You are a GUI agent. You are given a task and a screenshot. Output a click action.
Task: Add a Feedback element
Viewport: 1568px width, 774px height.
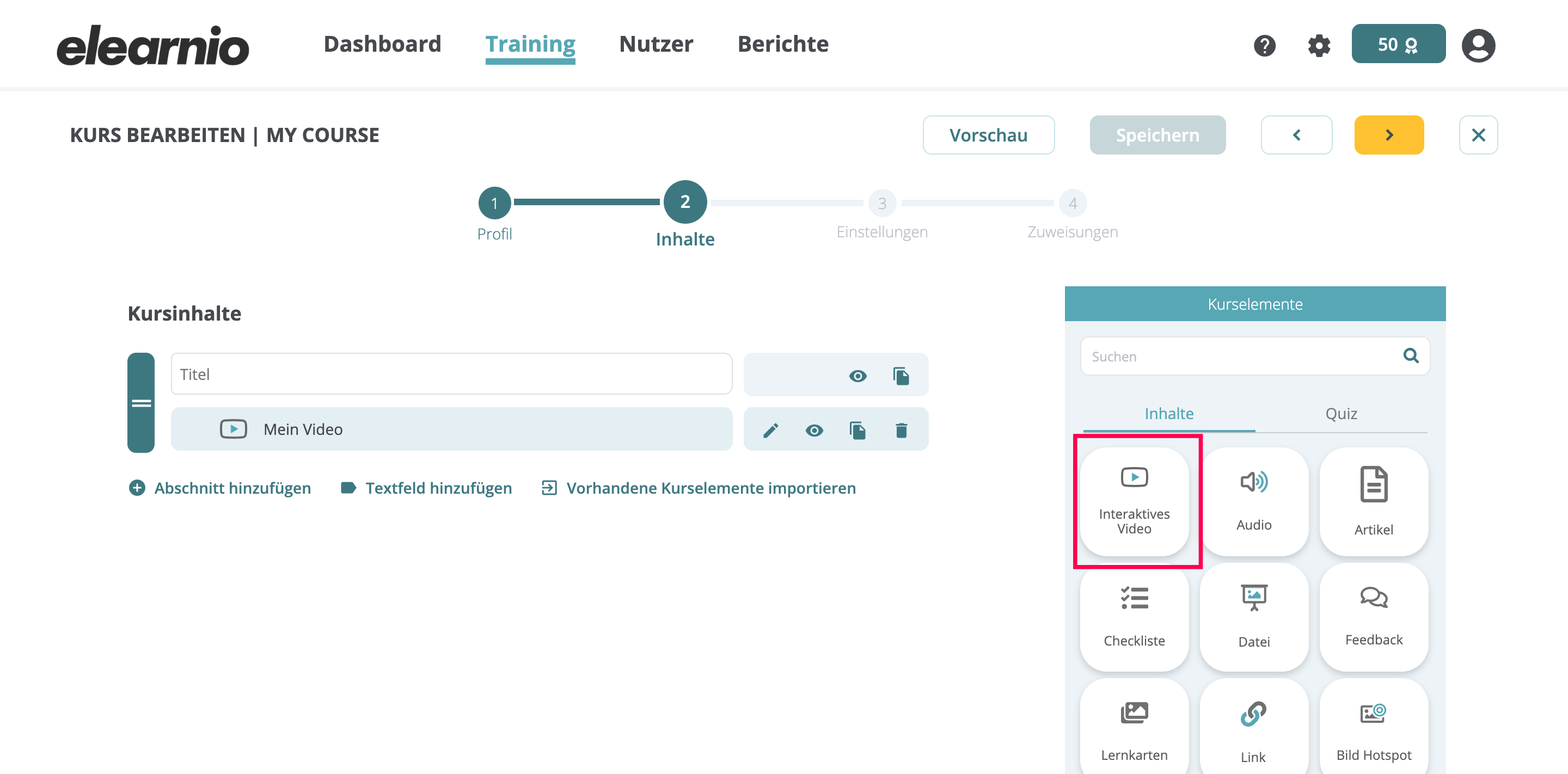(1374, 617)
